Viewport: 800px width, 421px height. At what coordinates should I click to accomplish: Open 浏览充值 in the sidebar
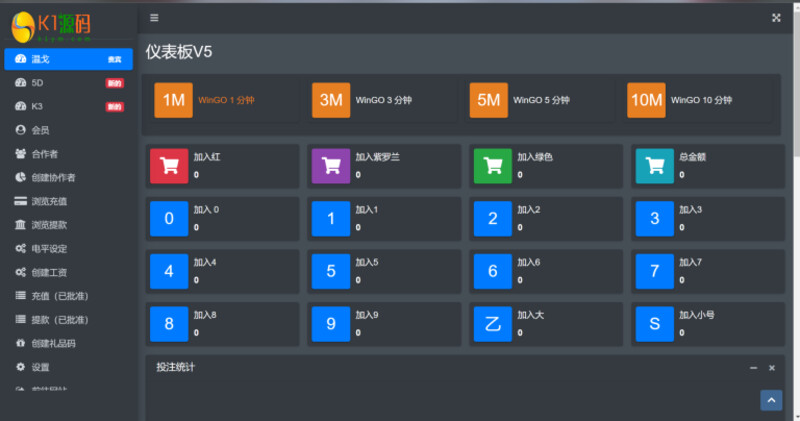pyautogui.click(x=49, y=201)
